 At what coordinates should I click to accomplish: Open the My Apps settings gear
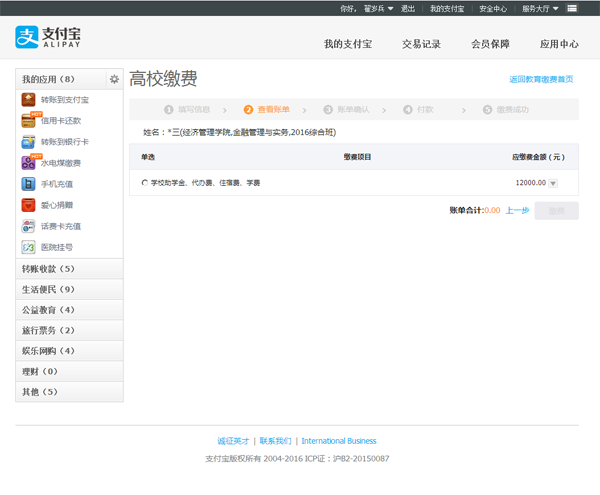[114, 79]
